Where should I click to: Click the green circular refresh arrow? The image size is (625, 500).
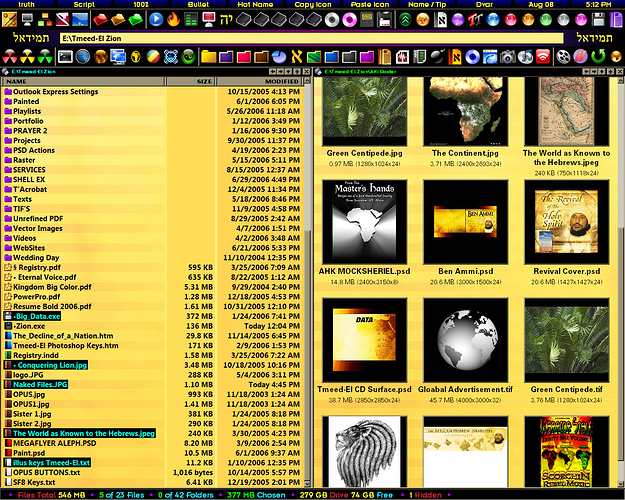(x=598, y=57)
